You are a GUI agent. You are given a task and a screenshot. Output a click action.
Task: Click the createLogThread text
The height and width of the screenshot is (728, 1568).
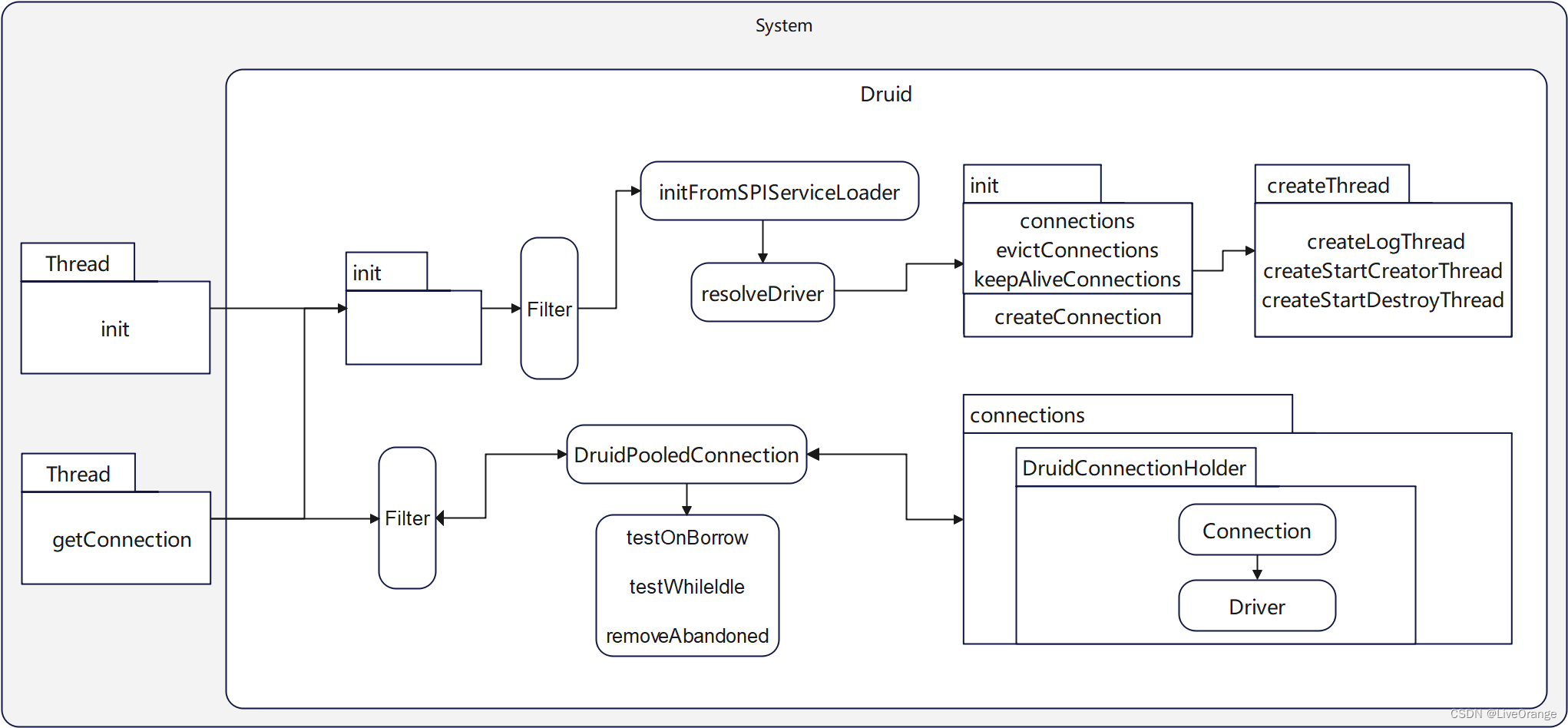1386,242
